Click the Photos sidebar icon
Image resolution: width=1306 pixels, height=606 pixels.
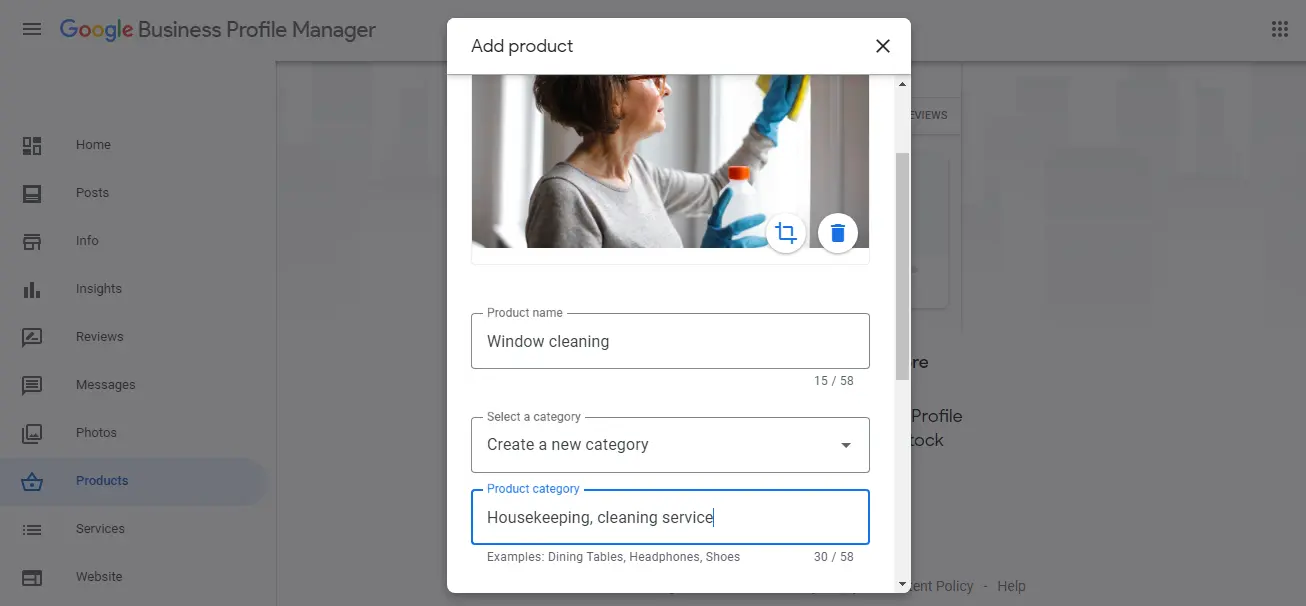[x=32, y=433]
